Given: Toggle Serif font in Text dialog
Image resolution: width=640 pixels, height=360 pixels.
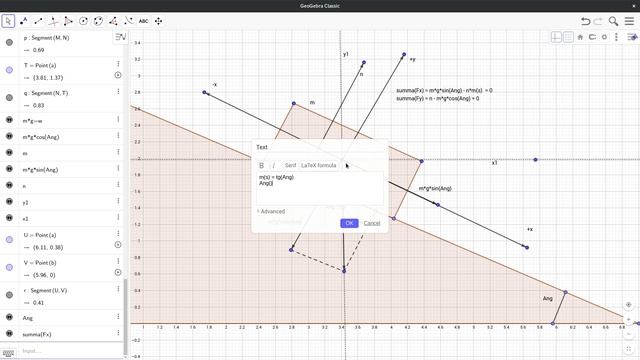Looking at the screenshot, I should (290, 165).
